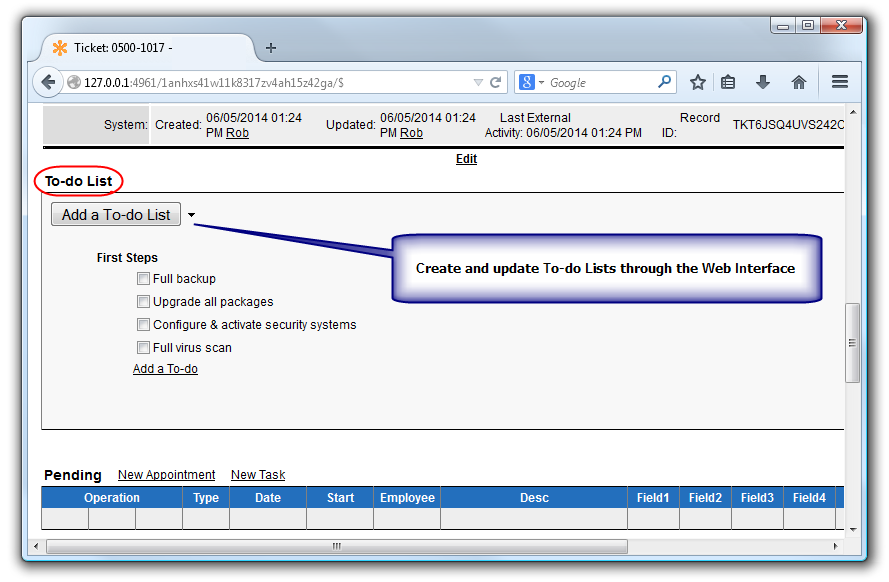Click the back navigation arrow
The width and height of the screenshot is (889, 582).
pyautogui.click(x=48, y=82)
